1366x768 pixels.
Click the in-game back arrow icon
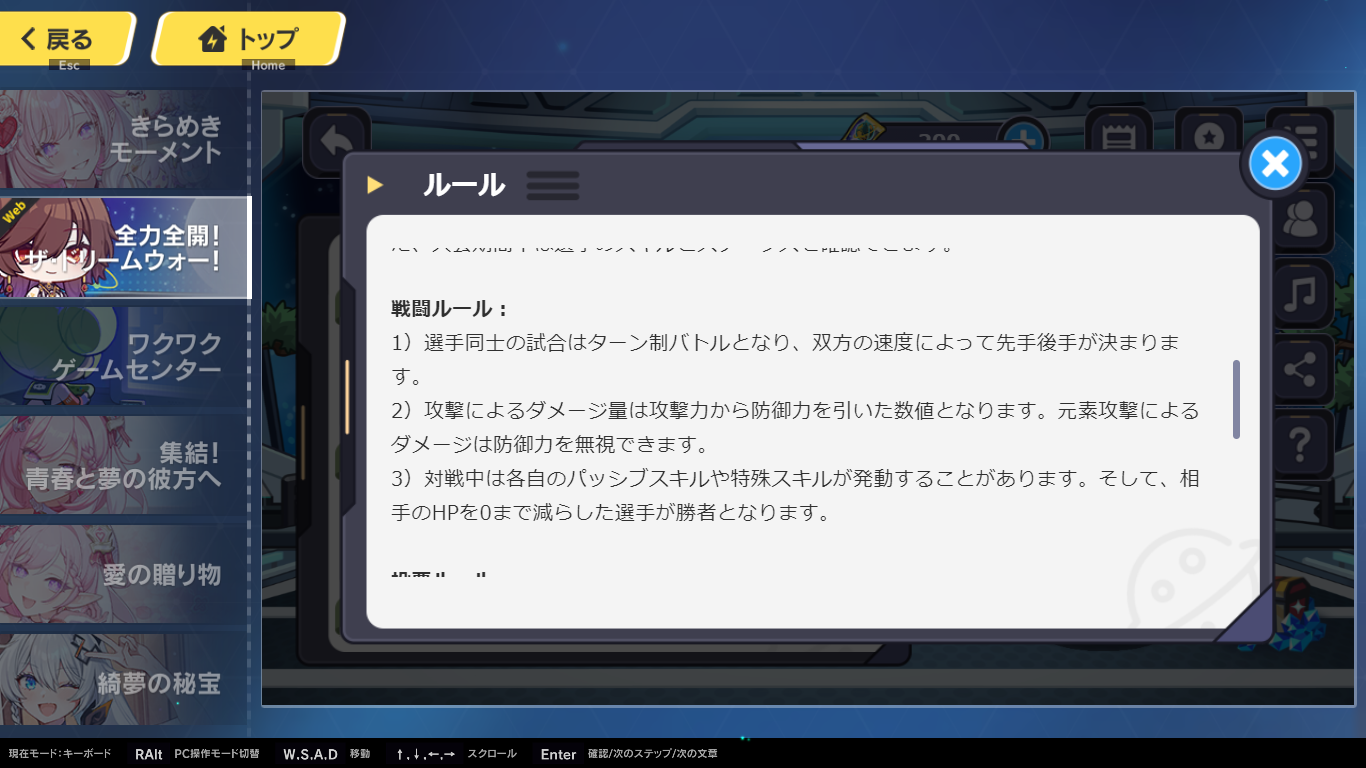click(x=336, y=142)
